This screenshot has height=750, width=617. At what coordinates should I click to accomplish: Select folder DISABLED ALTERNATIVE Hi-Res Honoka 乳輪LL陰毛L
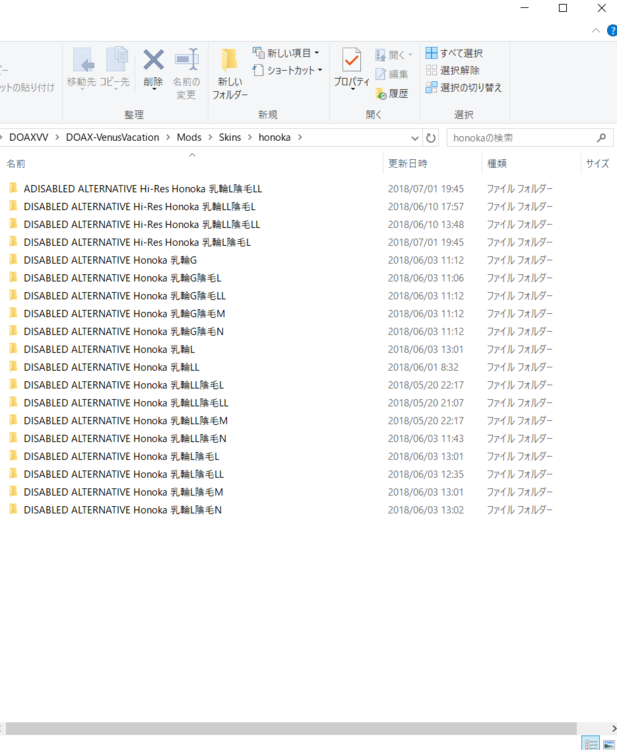[139, 207]
